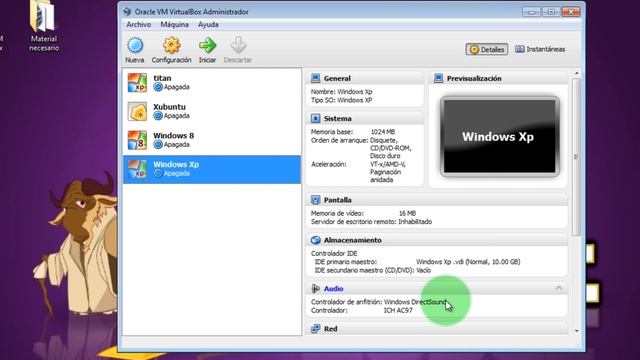Minimize the VirtualBox window
The width and height of the screenshot is (640, 360).
(x=531, y=12)
